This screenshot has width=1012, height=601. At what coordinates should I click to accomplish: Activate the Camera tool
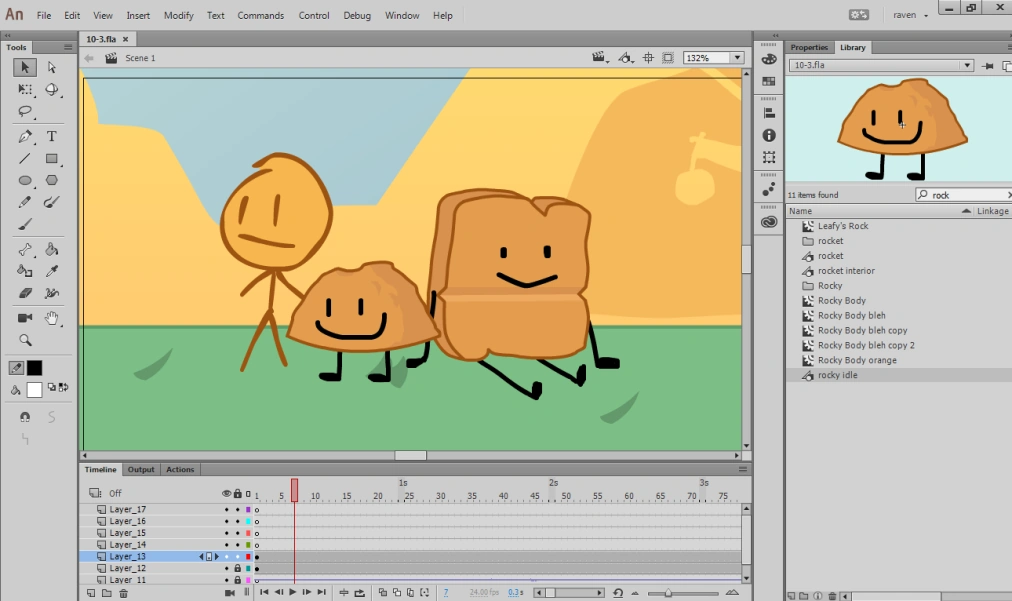pyautogui.click(x=24, y=318)
